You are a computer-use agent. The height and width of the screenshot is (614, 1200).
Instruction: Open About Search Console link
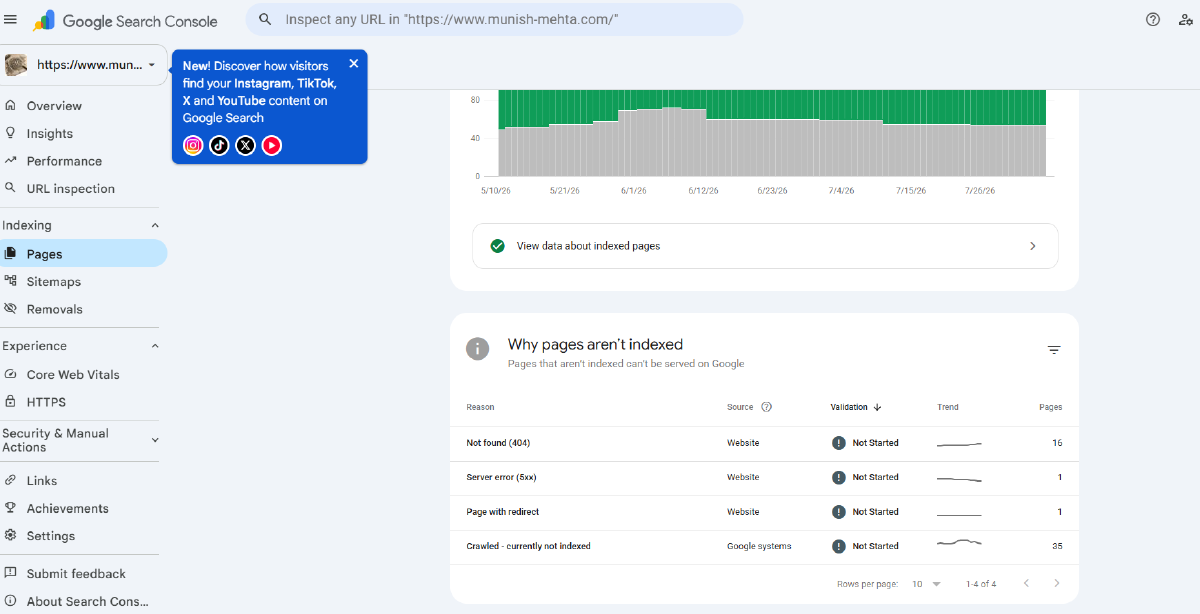pyautogui.click(x=87, y=602)
